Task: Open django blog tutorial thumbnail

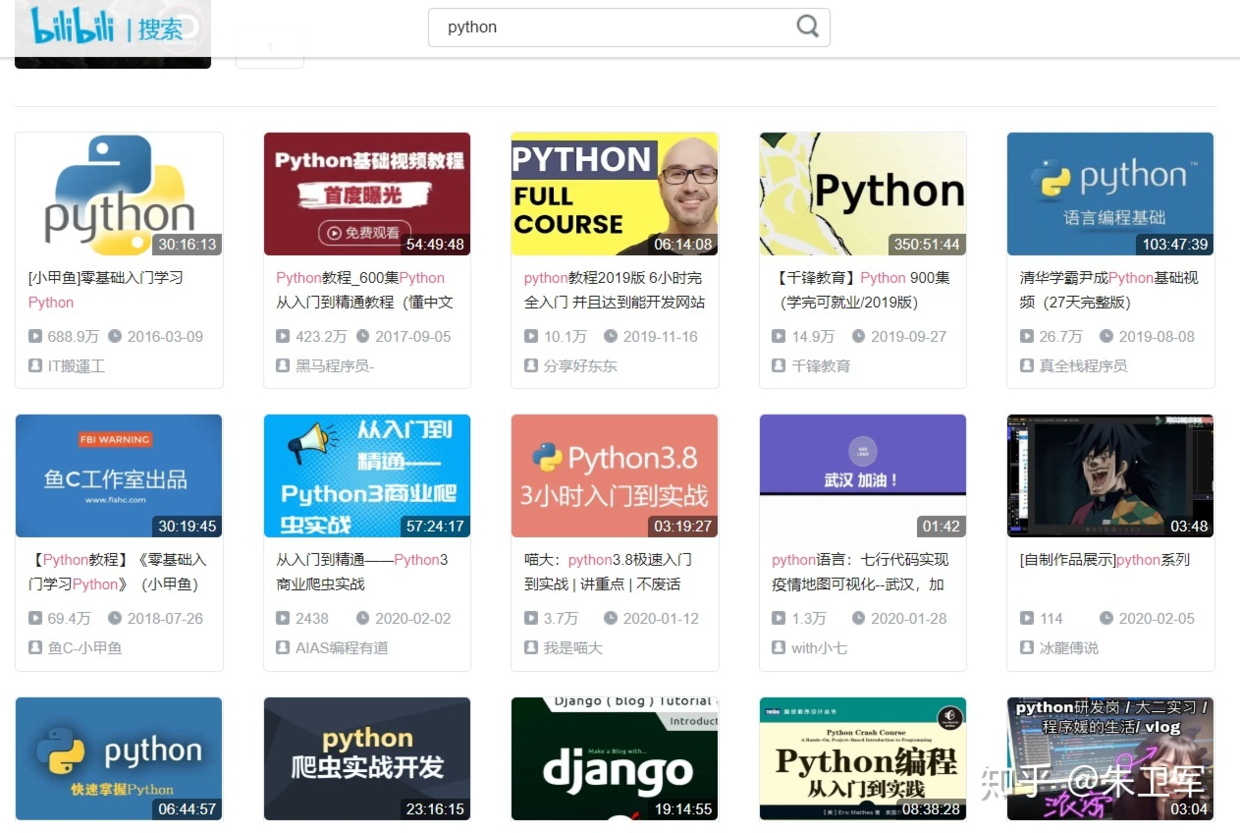Action: pyautogui.click(x=614, y=759)
